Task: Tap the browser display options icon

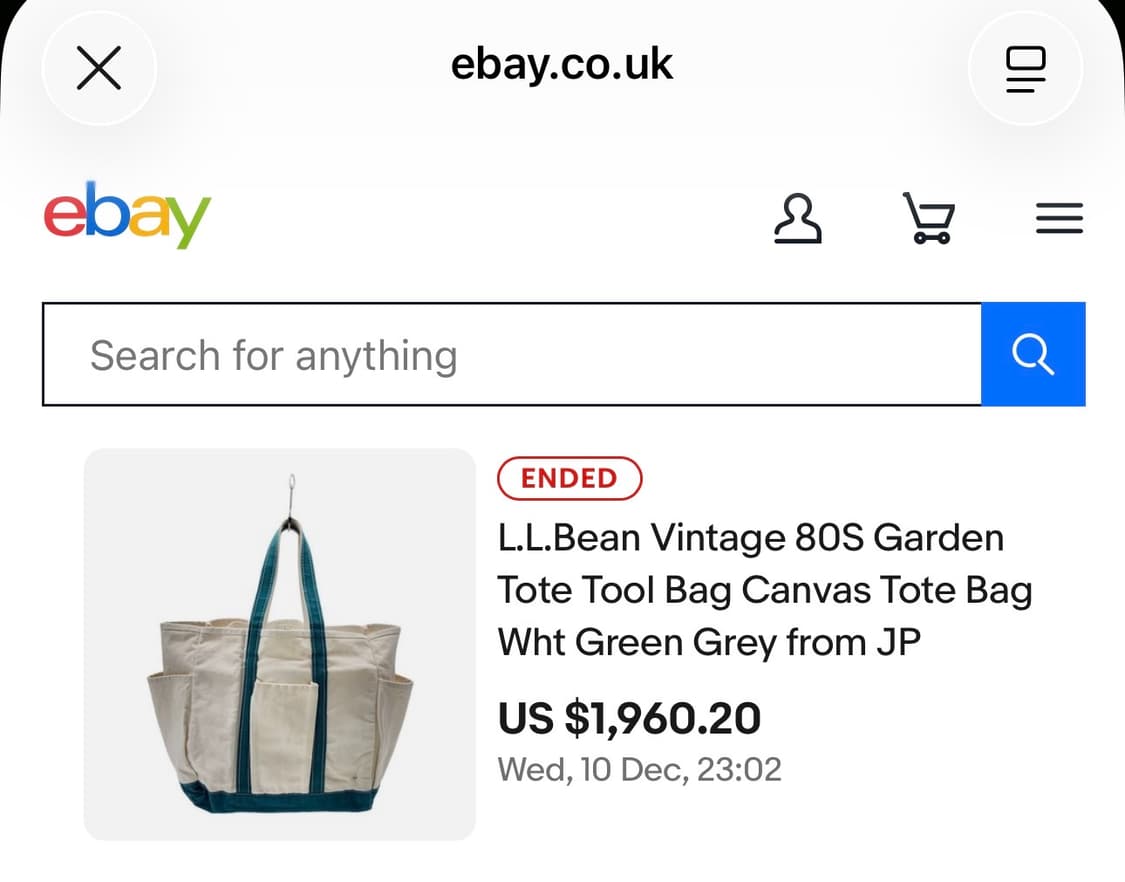Action: click(1025, 68)
